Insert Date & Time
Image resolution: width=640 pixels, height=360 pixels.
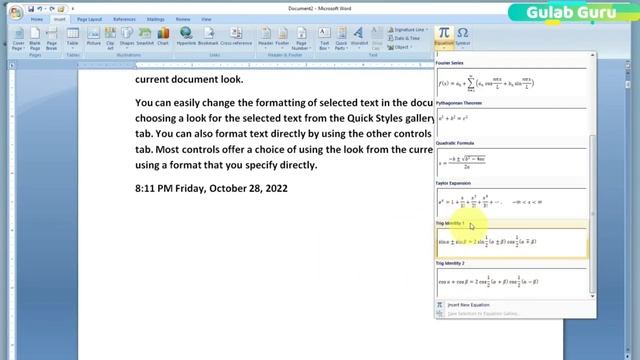(x=404, y=38)
